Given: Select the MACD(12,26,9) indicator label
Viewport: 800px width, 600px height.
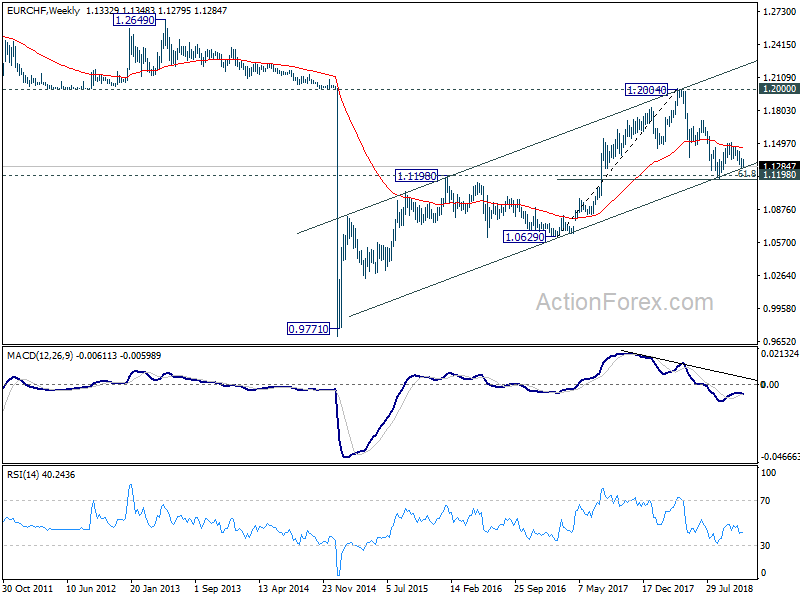Looking at the screenshot, I should pos(84,356).
